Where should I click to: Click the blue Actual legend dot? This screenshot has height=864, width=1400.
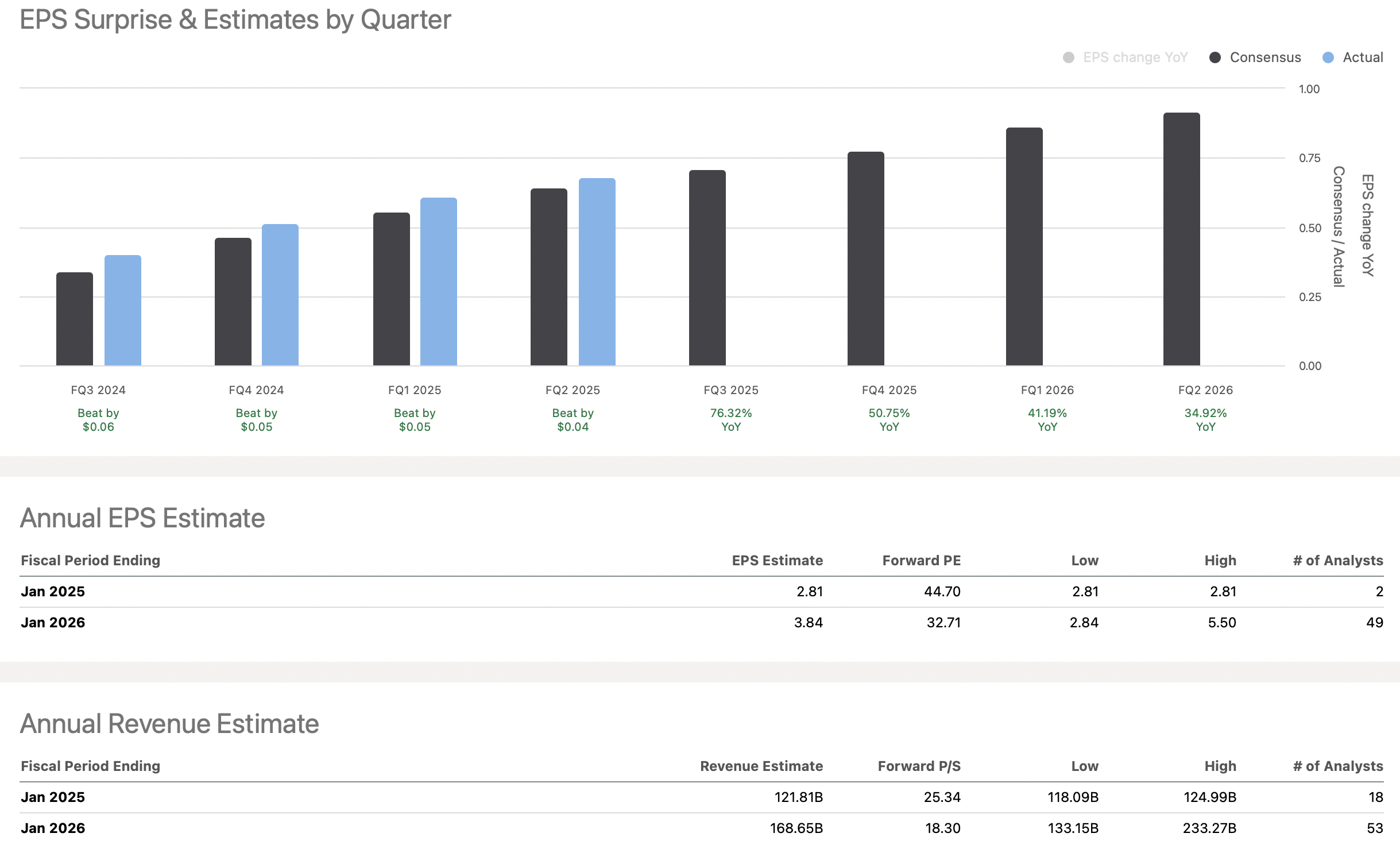[1328, 57]
